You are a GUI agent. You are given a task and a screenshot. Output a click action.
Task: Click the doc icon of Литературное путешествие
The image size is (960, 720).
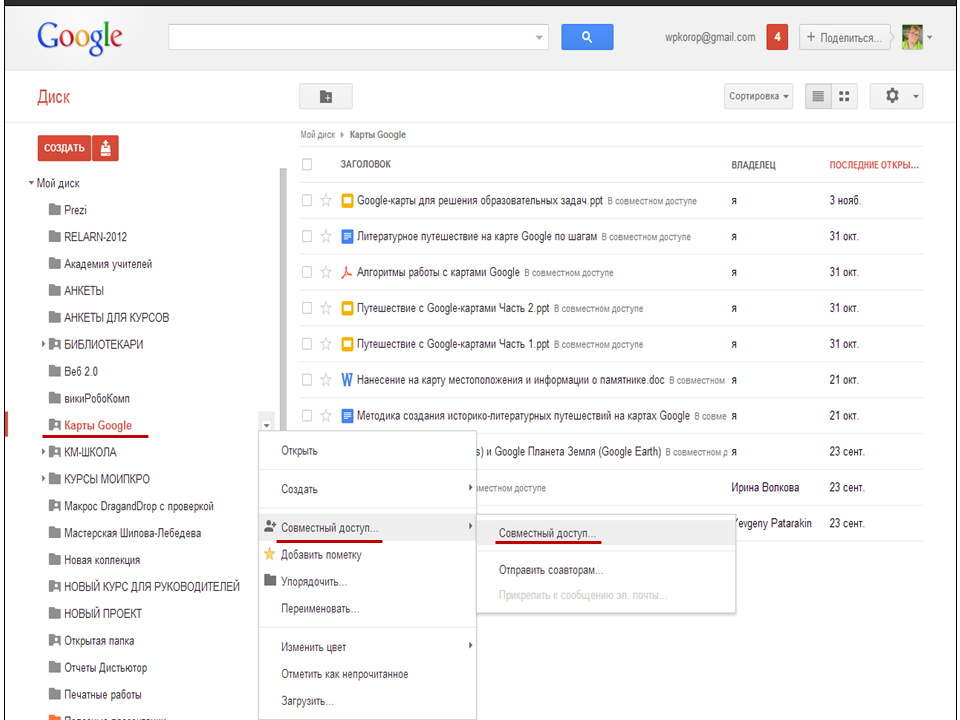pyautogui.click(x=347, y=236)
